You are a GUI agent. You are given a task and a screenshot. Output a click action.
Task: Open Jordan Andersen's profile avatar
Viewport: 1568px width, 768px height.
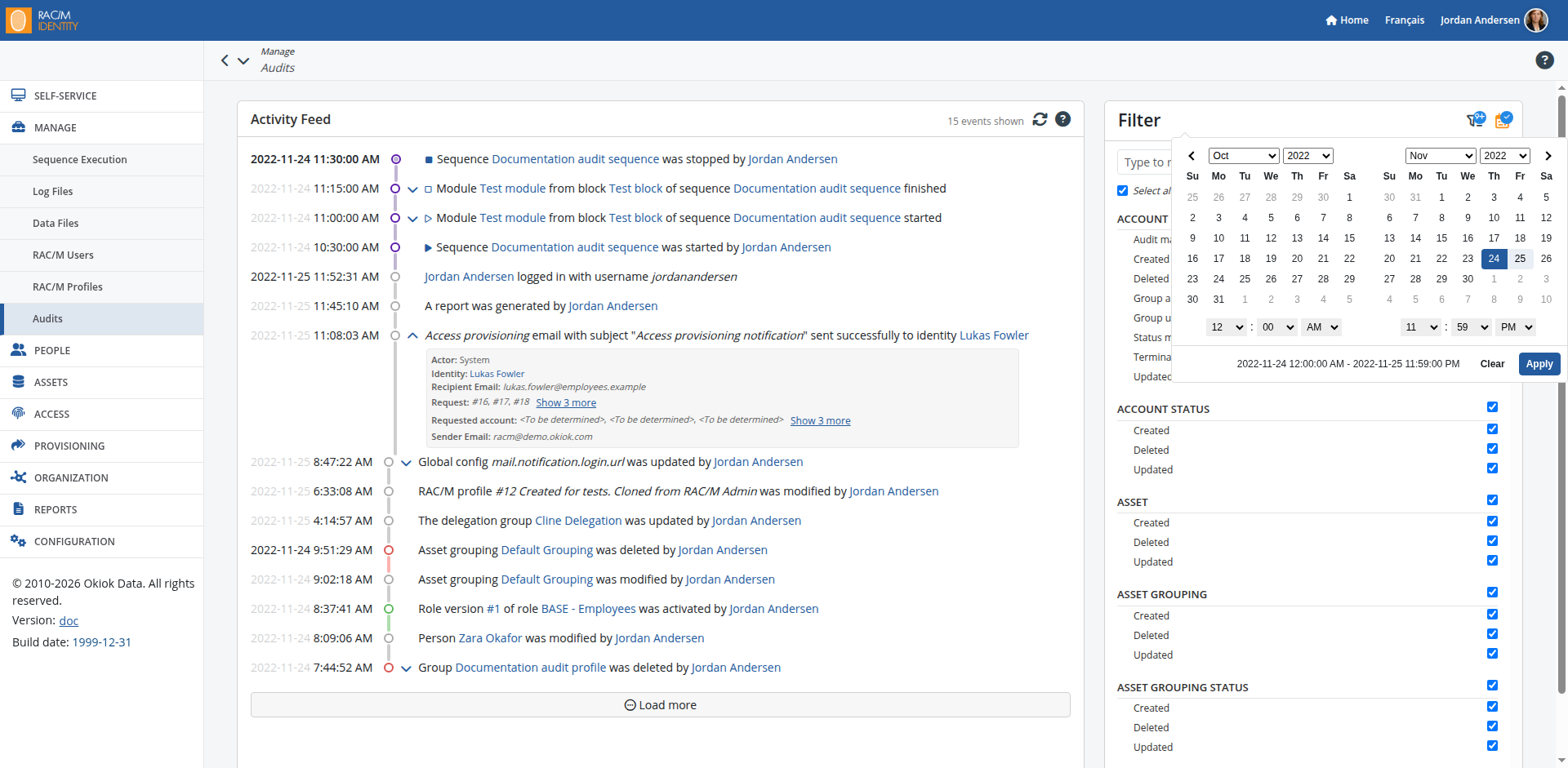(x=1536, y=20)
